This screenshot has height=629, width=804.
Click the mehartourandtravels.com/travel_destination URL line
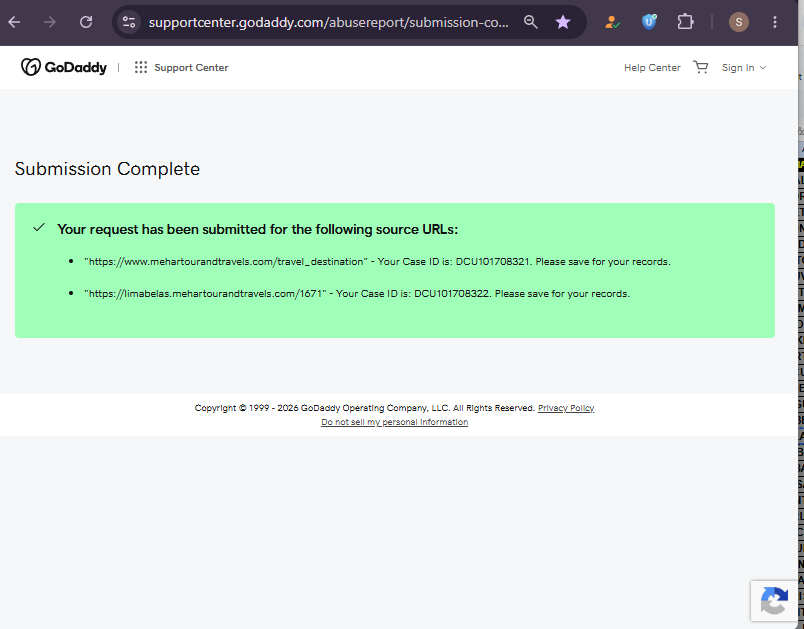(x=377, y=262)
